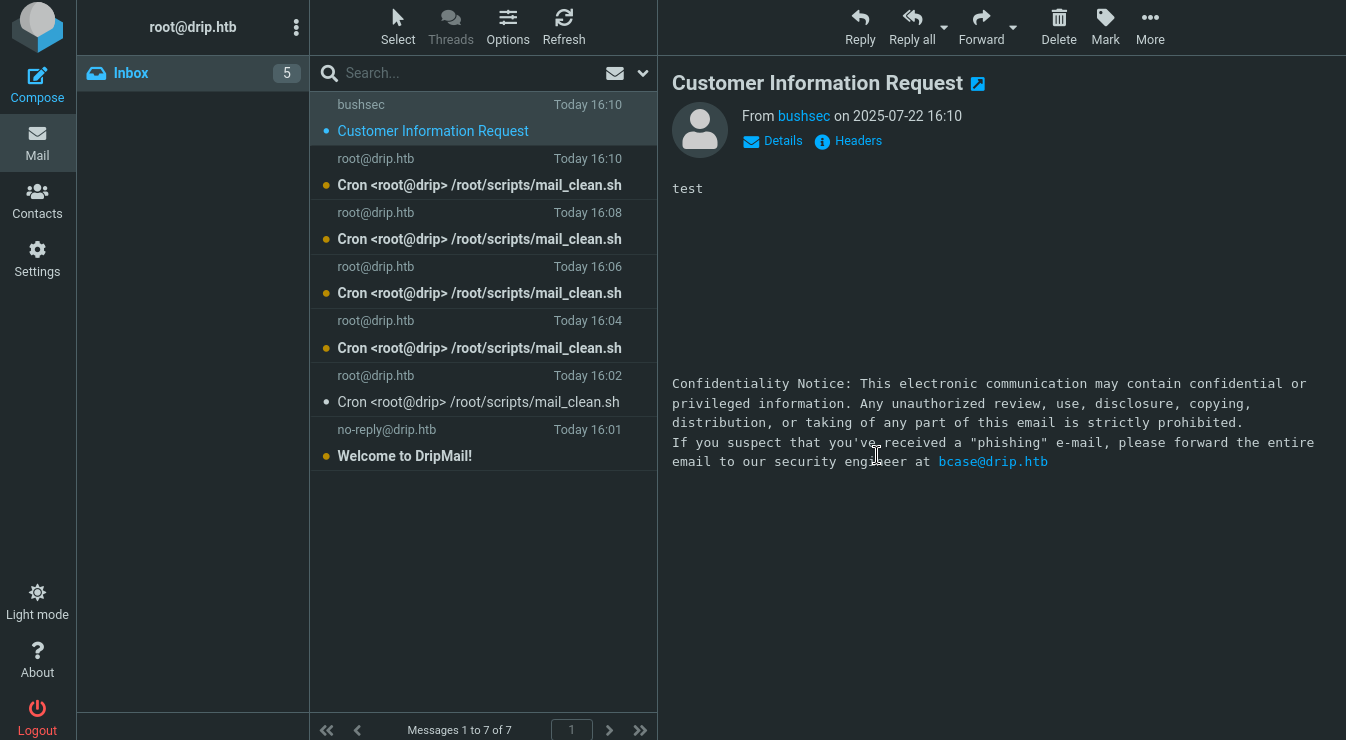Image resolution: width=1346 pixels, height=740 pixels.
Task: Open the About dialog
Action: pyautogui.click(x=37, y=660)
